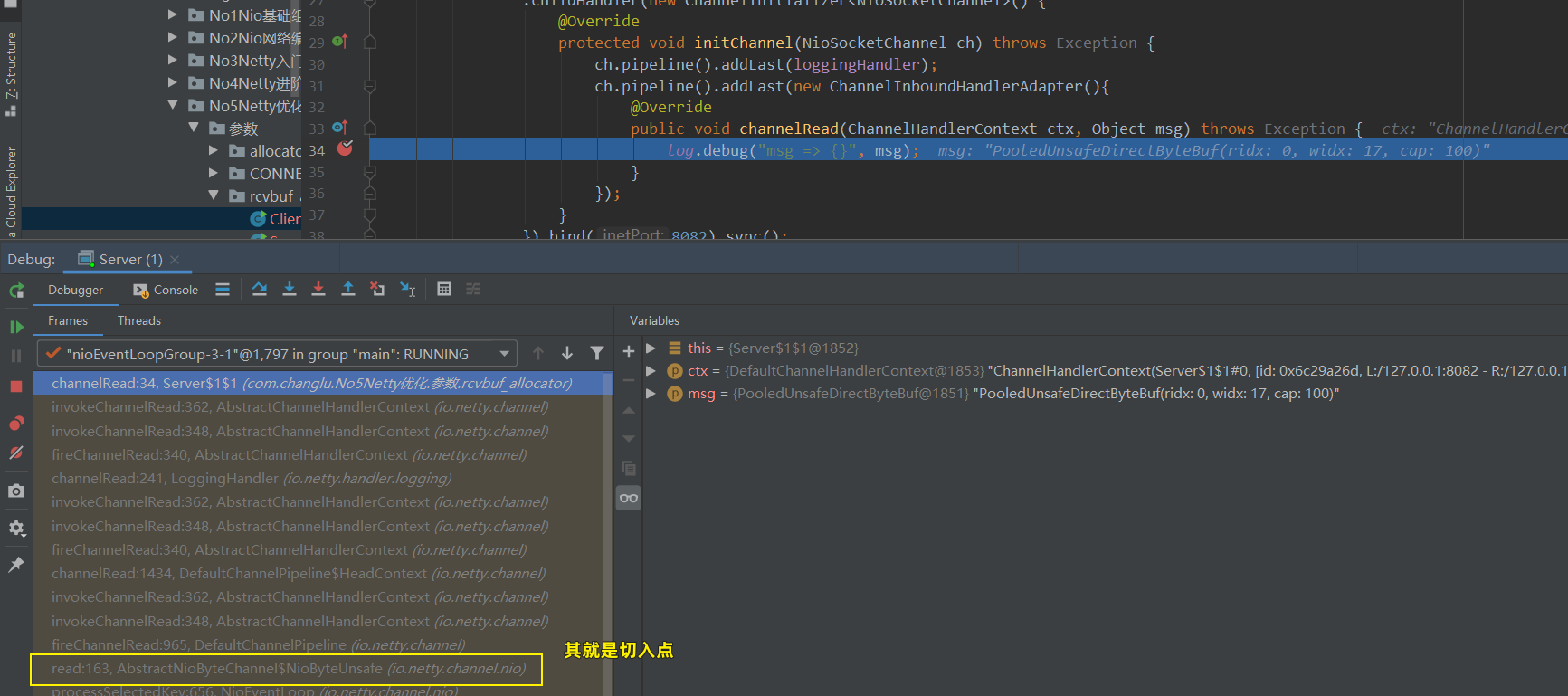Force step into with red arrow

click(x=318, y=290)
